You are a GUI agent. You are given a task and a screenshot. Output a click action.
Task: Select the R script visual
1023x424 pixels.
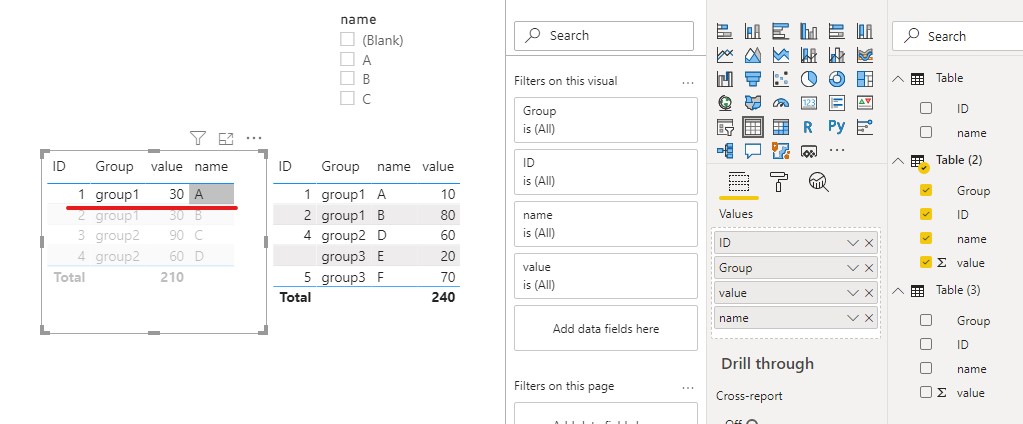pyautogui.click(x=809, y=127)
